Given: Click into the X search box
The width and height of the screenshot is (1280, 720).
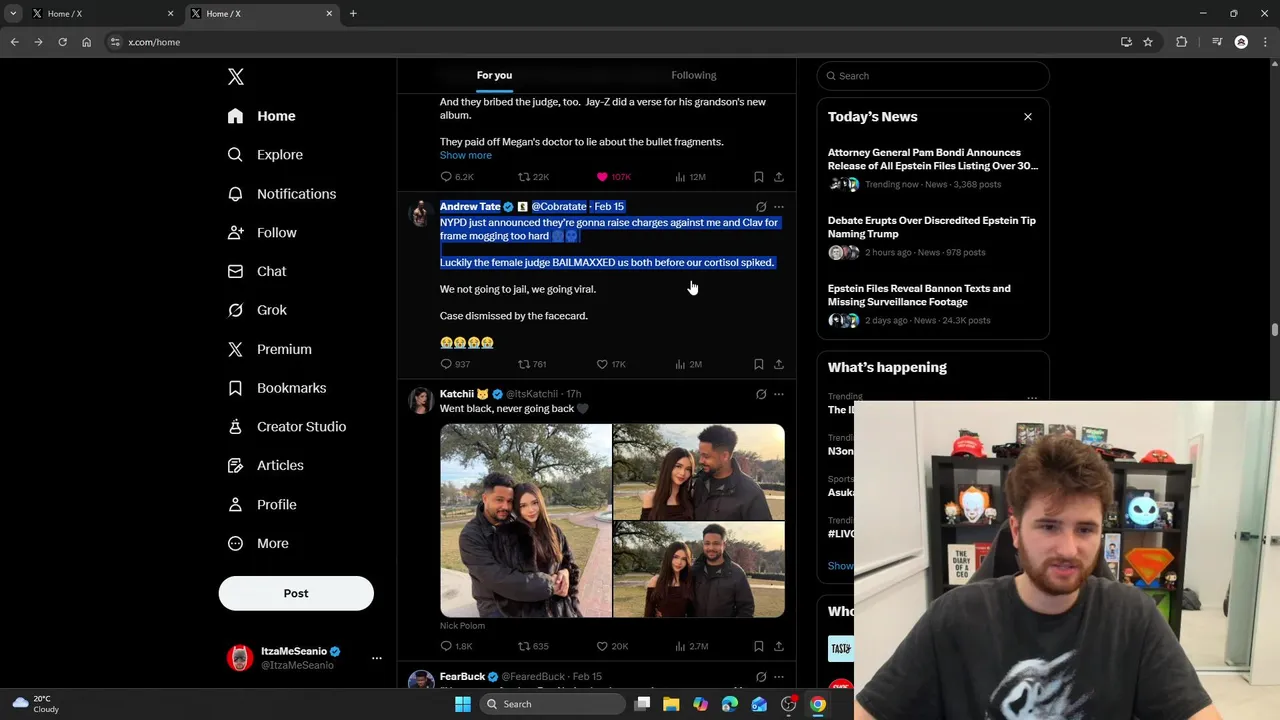Looking at the screenshot, I should (933, 76).
